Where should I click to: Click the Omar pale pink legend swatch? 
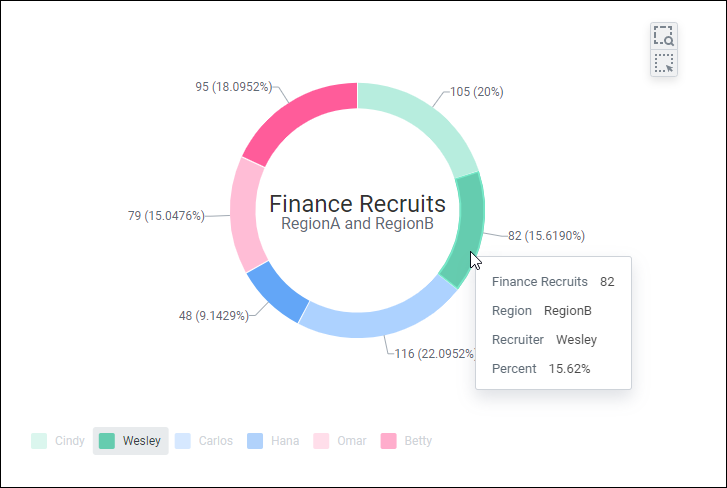(x=321, y=441)
